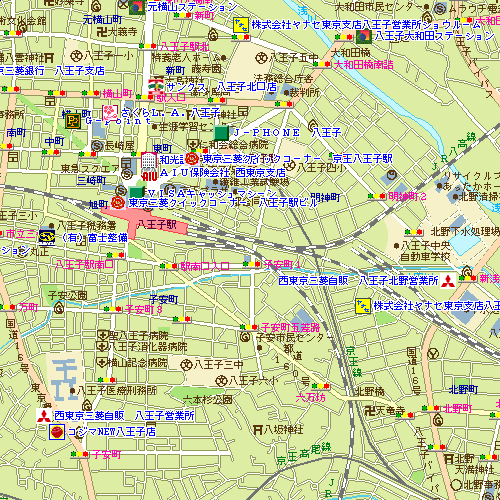Select the temple manji icon at 天竜寺

(370, 411)
